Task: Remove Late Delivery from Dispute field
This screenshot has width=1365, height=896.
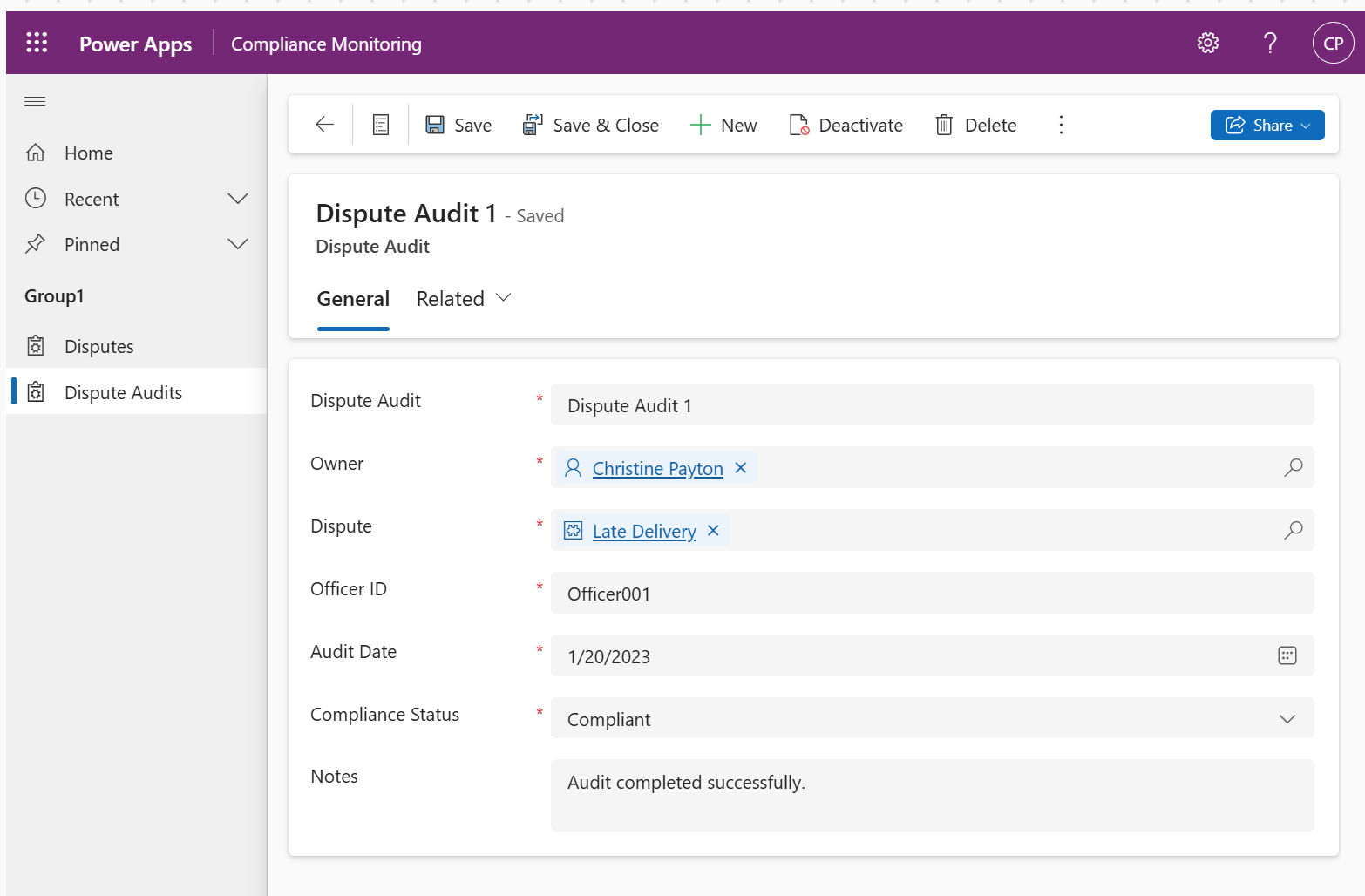Action: (713, 530)
